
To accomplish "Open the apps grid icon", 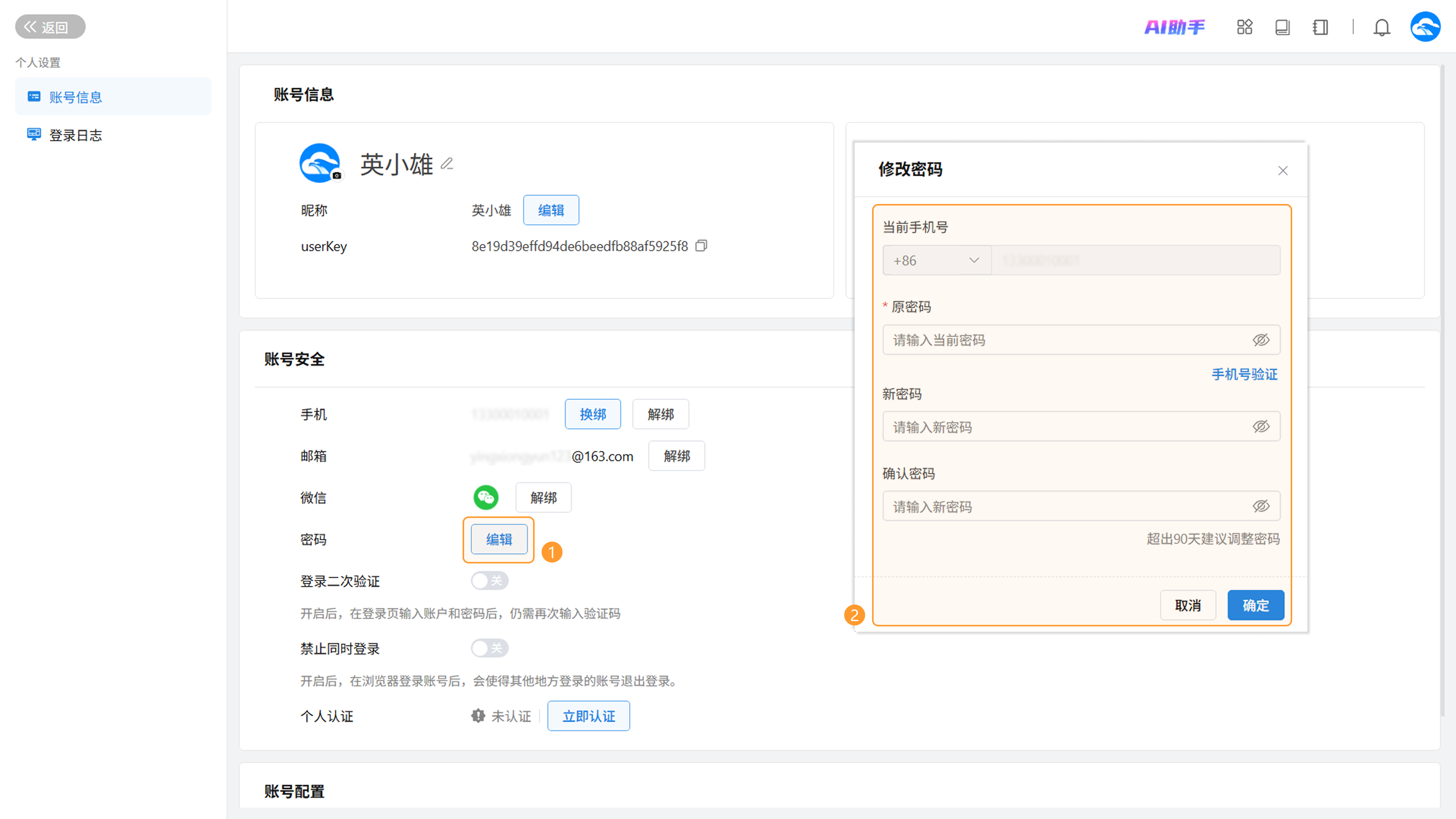I will [1244, 27].
